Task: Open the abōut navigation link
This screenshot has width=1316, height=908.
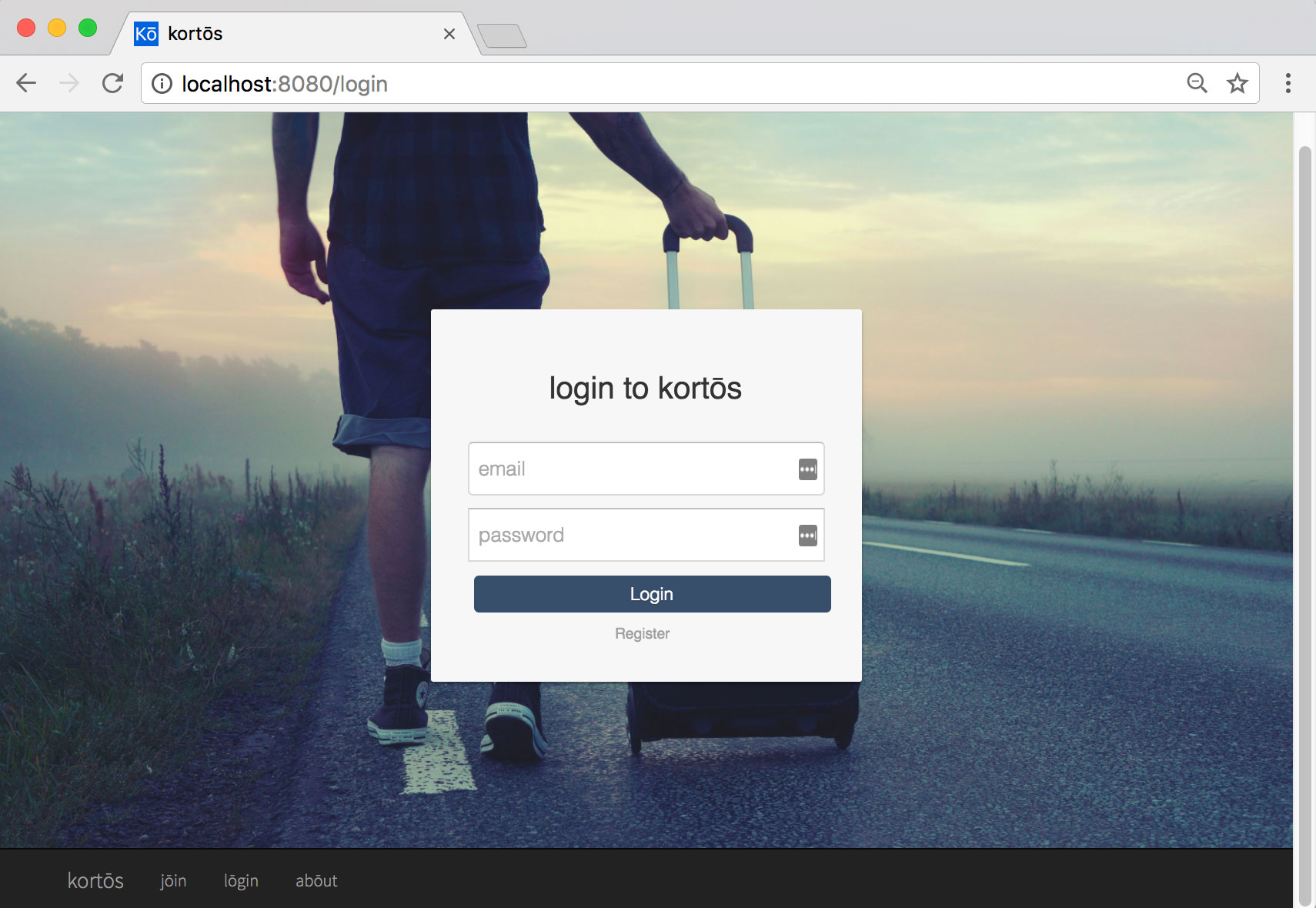Action: 316,880
